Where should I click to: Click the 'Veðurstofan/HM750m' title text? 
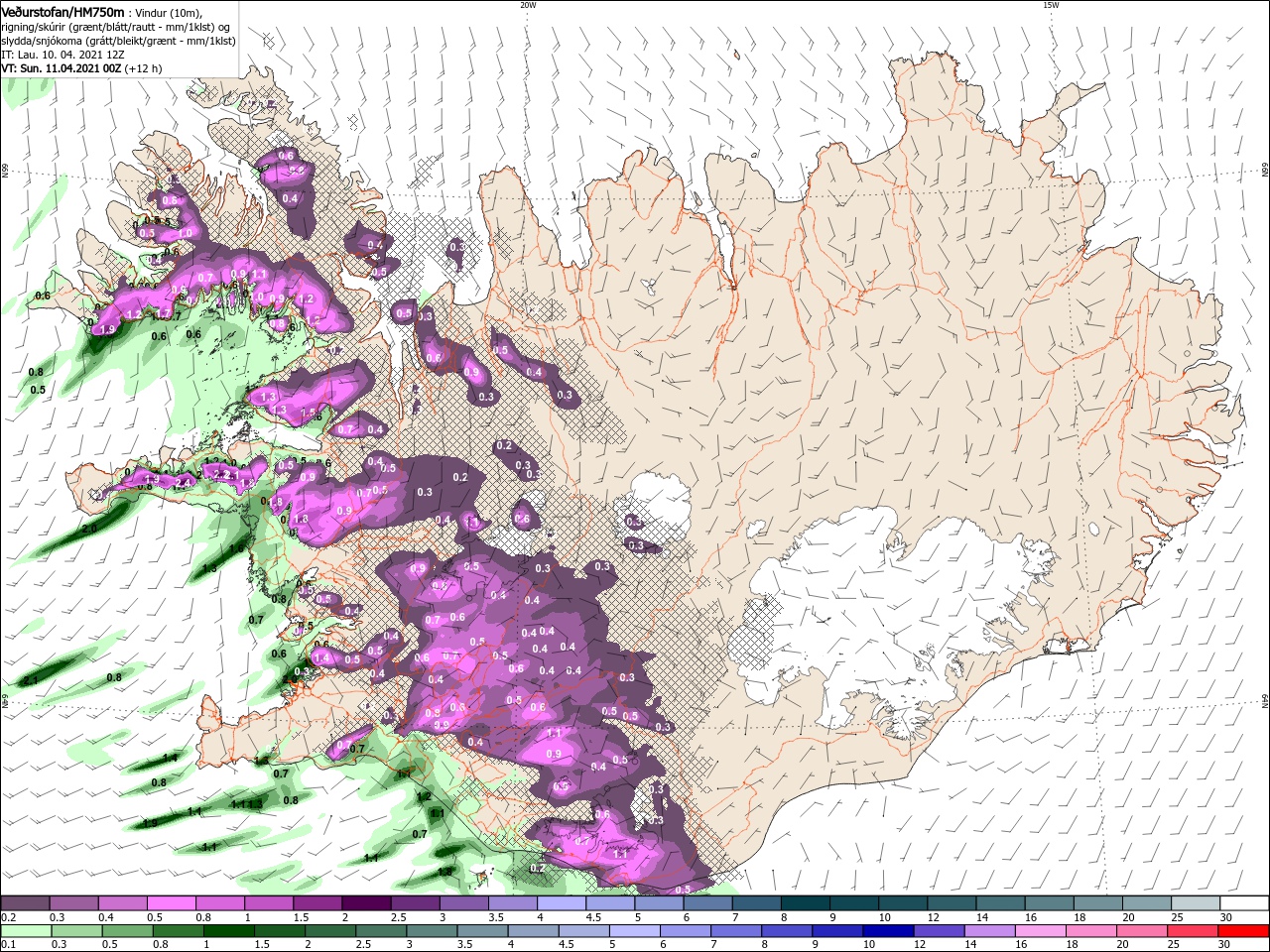(63, 12)
